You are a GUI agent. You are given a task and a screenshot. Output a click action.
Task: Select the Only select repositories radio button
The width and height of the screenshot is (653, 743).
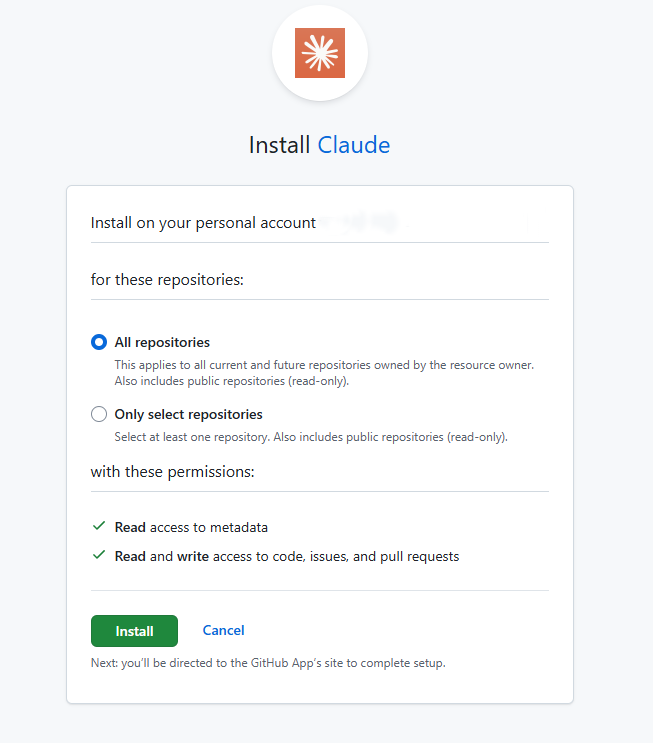[x=99, y=414]
